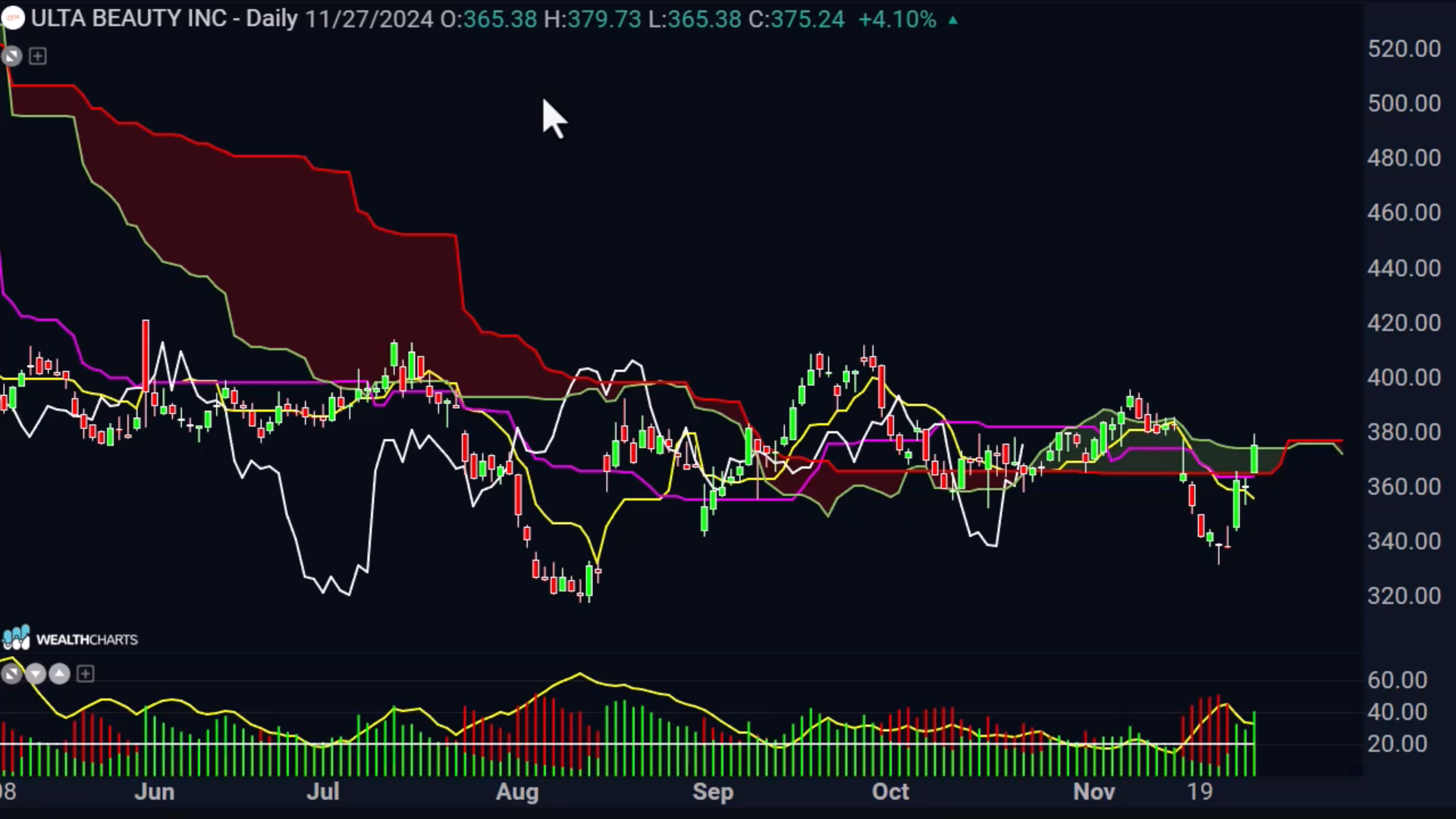This screenshot has width=1456, height=819.
Task: Click the 20.00 indicator axis label
Action: [x=1397, y=743]
